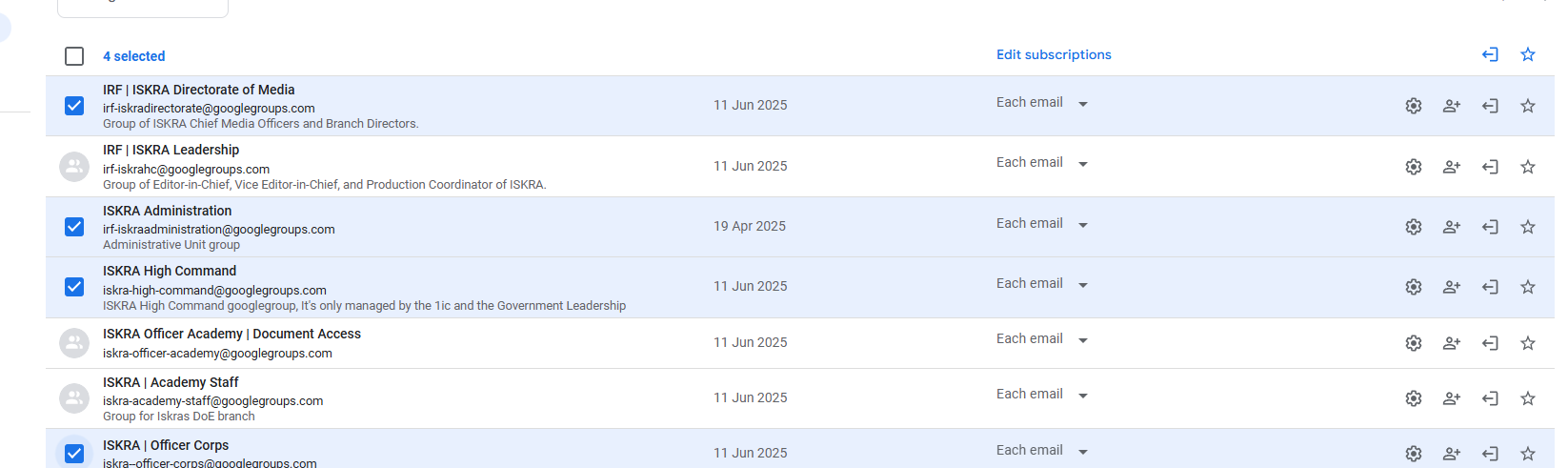Screen dimensions: 1568x468
Task: Open IRF | ISKRA Leadership group name
Action: point(171,150)
